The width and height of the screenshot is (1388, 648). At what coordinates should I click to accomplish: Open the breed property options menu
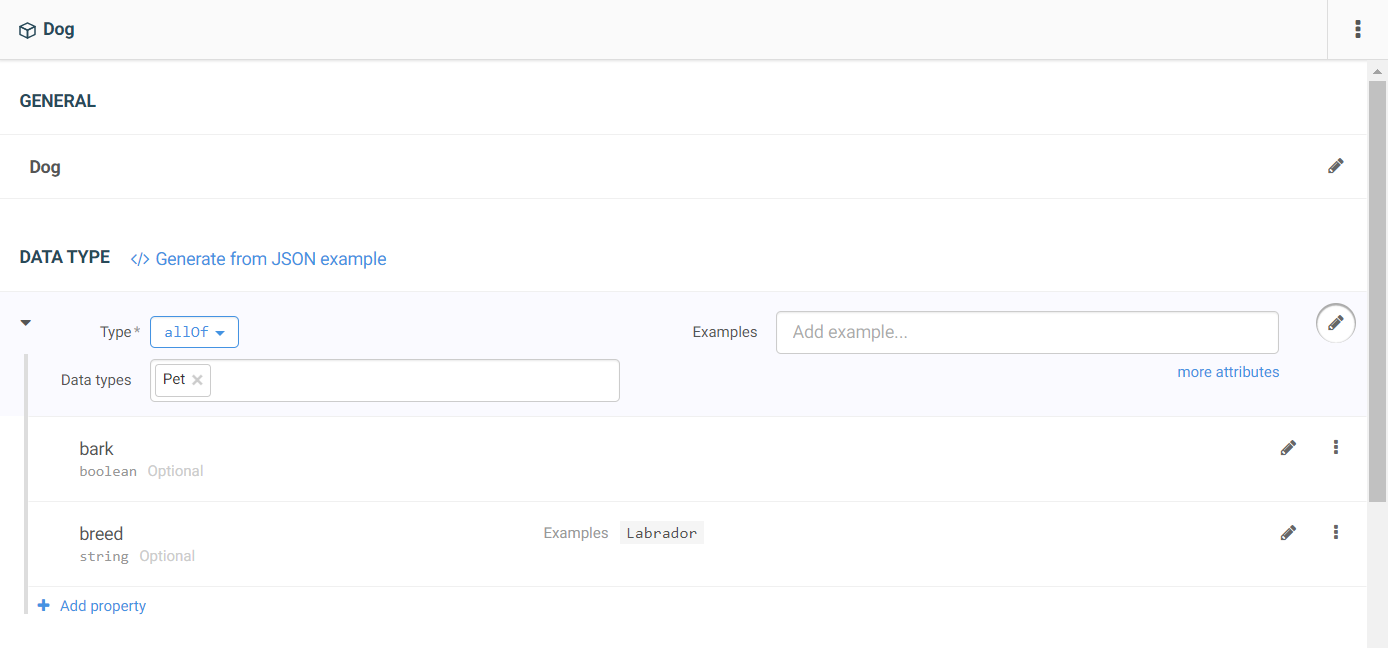point(1335,533)
